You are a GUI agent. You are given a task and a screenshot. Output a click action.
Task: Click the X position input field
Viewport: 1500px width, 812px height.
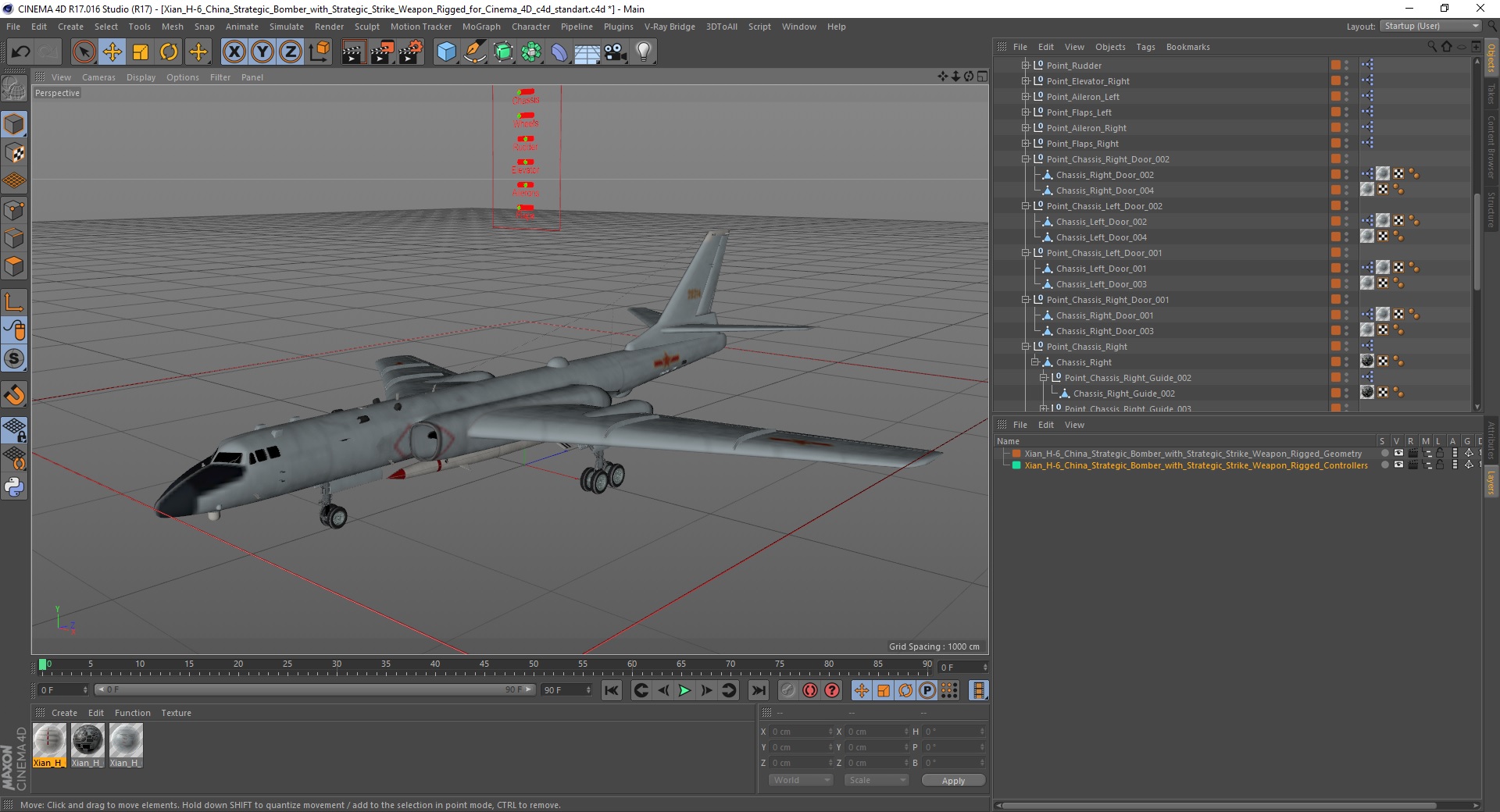801,732
